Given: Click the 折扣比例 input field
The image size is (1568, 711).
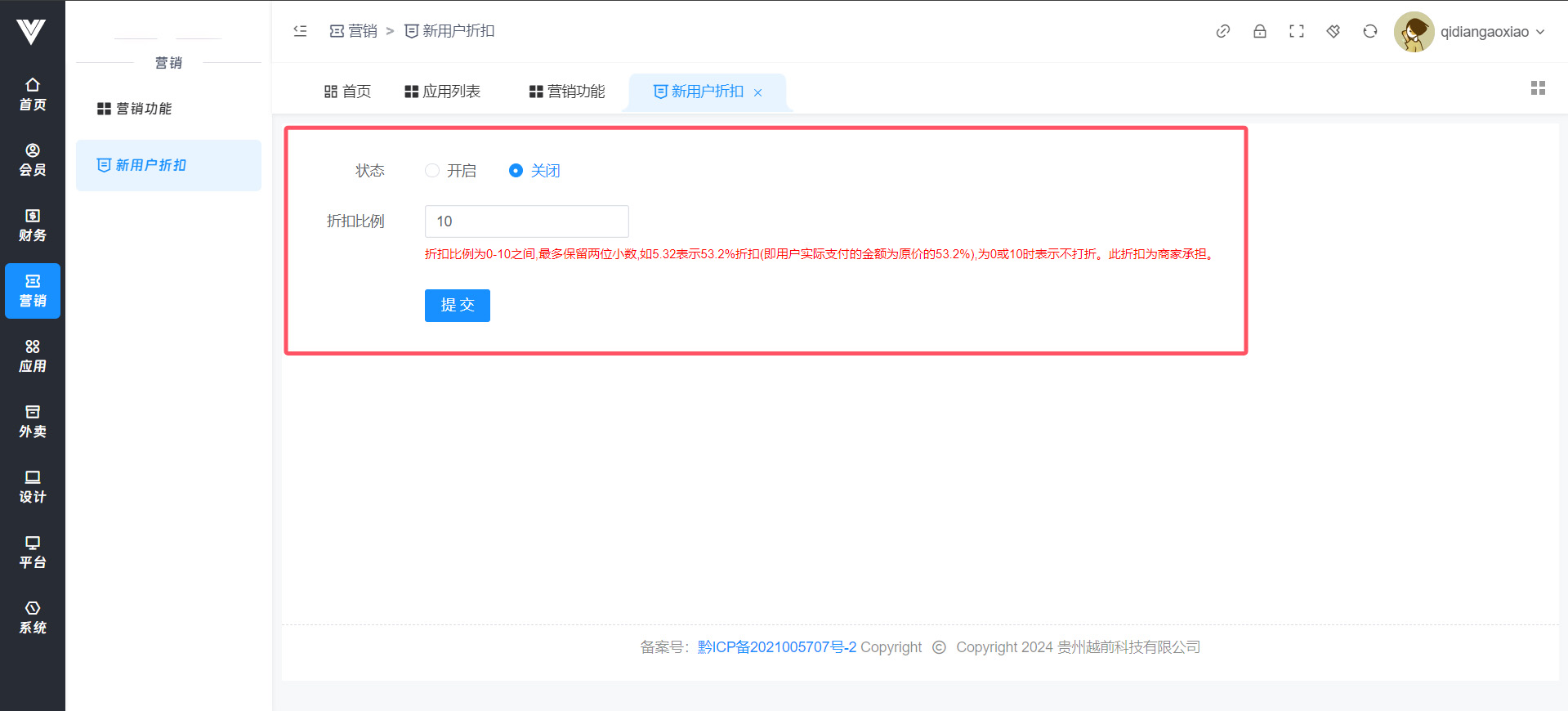Looking at the screenshot, I should coord(526,221).
